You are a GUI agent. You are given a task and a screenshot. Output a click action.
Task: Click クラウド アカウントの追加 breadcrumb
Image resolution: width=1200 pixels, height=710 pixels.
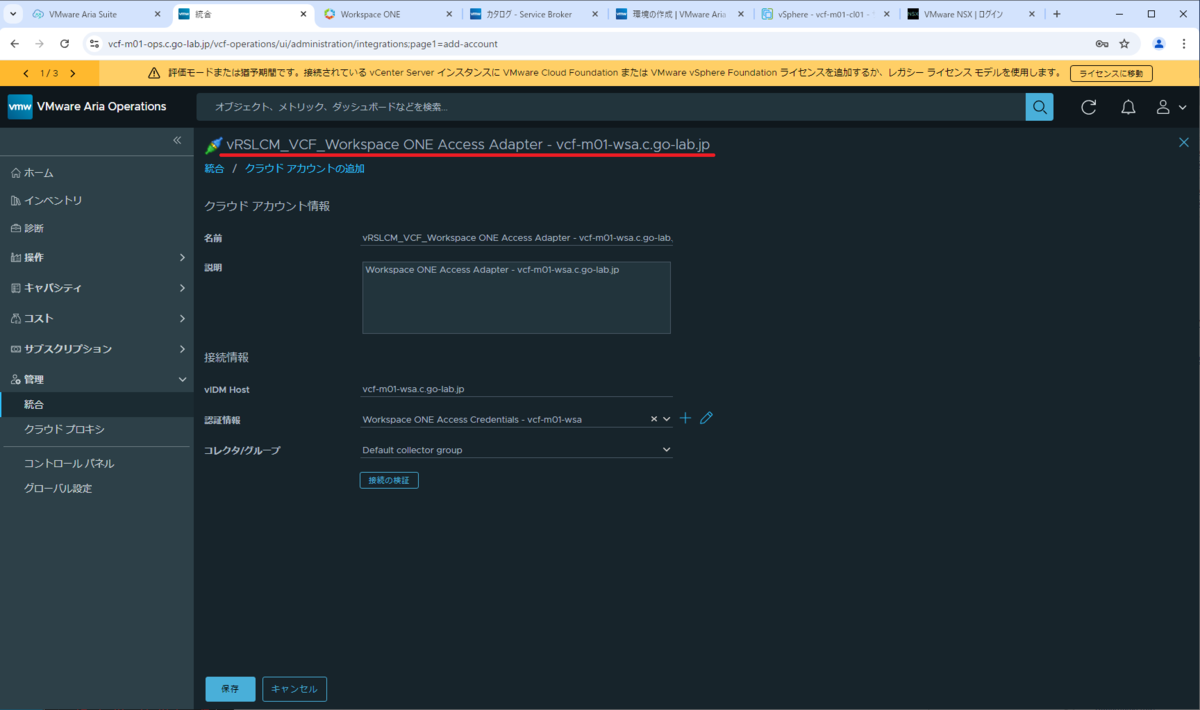pyautogui.click(x=305, y=169)
